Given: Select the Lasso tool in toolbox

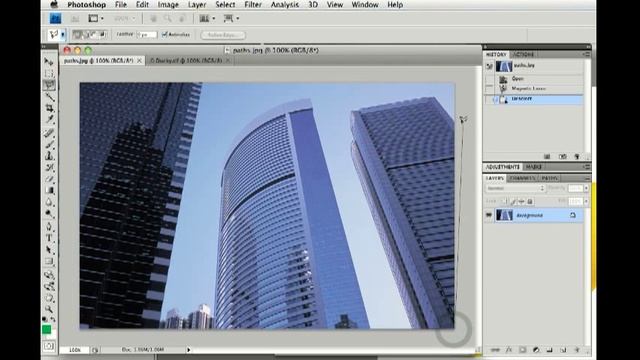Looking at the screenshot, I should coord(49,85).
